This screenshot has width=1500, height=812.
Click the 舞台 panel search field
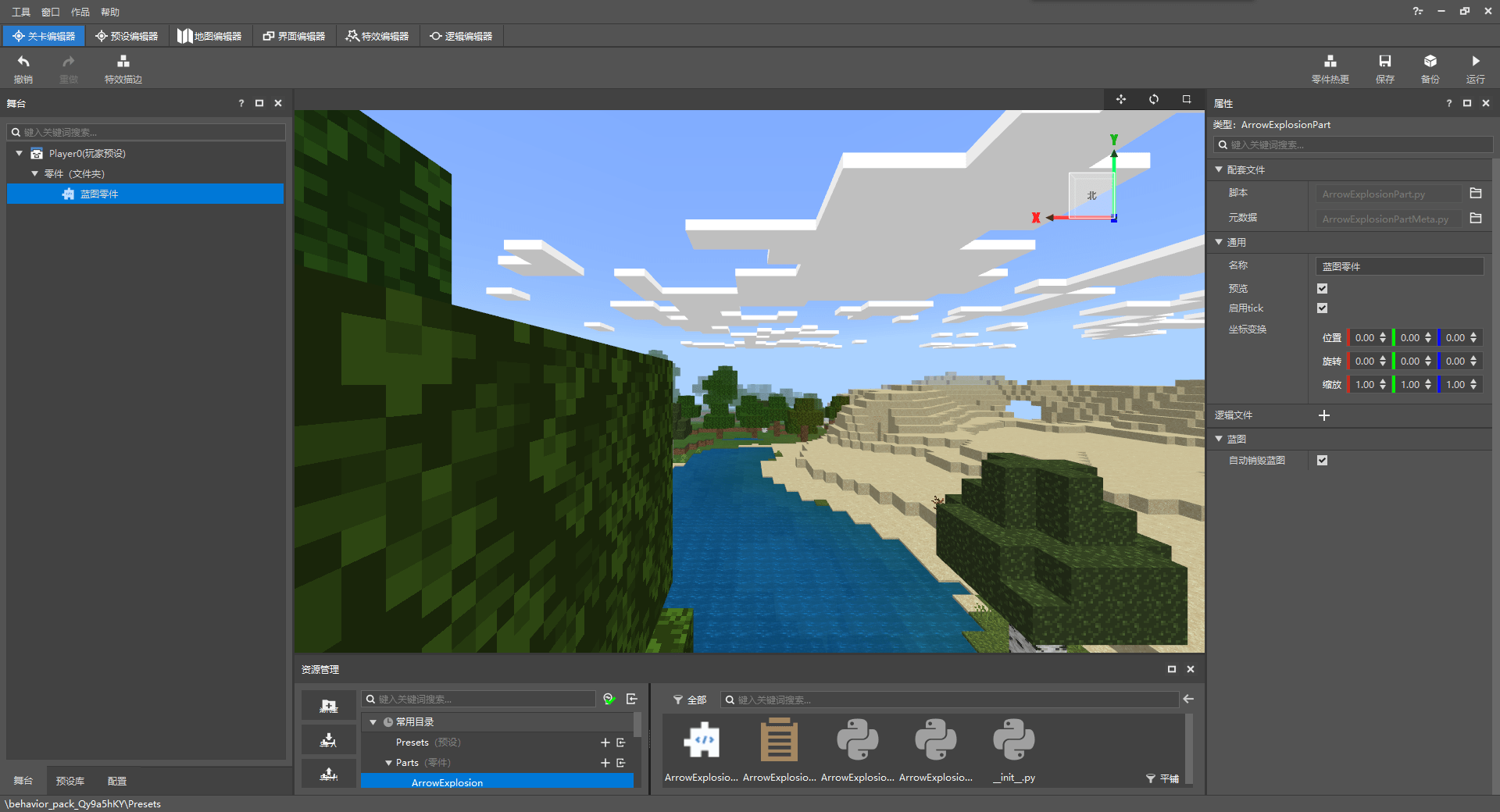click(146, 132)
